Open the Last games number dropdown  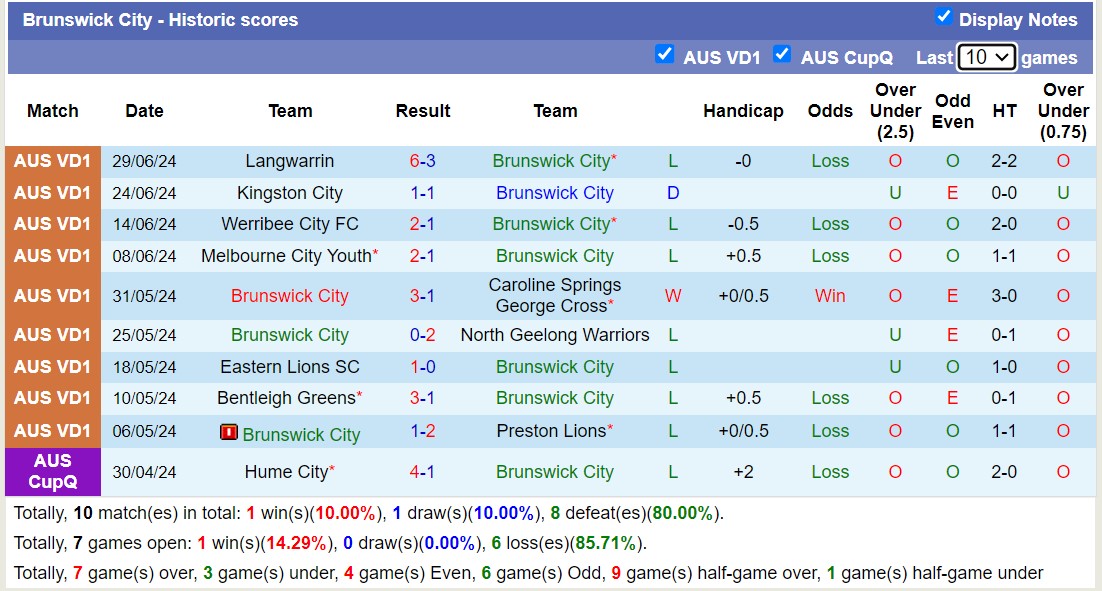coord(986,57)
